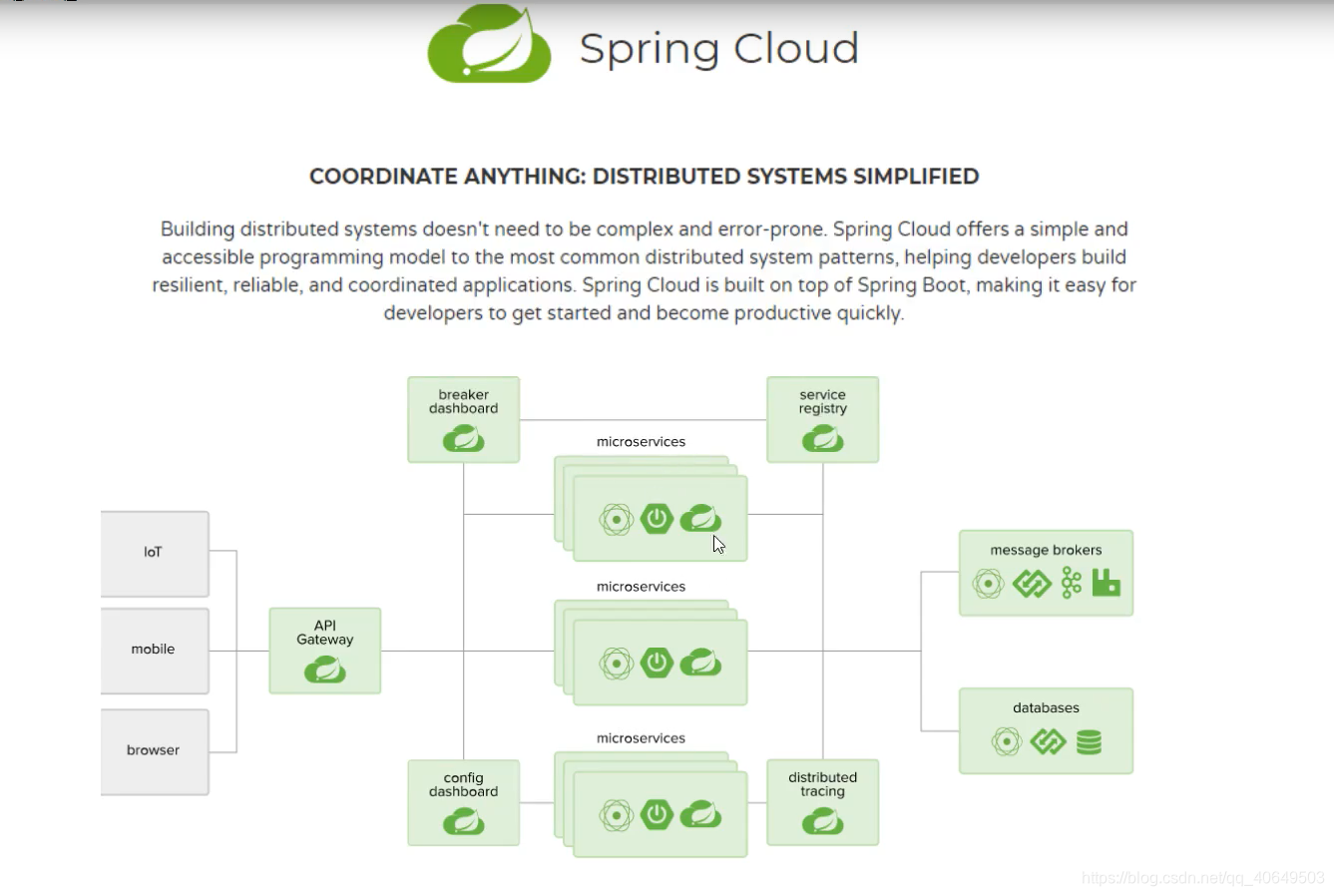1334x896 pixels.
Task: Click the 'API Gateway' label
Action: (325, 633)
